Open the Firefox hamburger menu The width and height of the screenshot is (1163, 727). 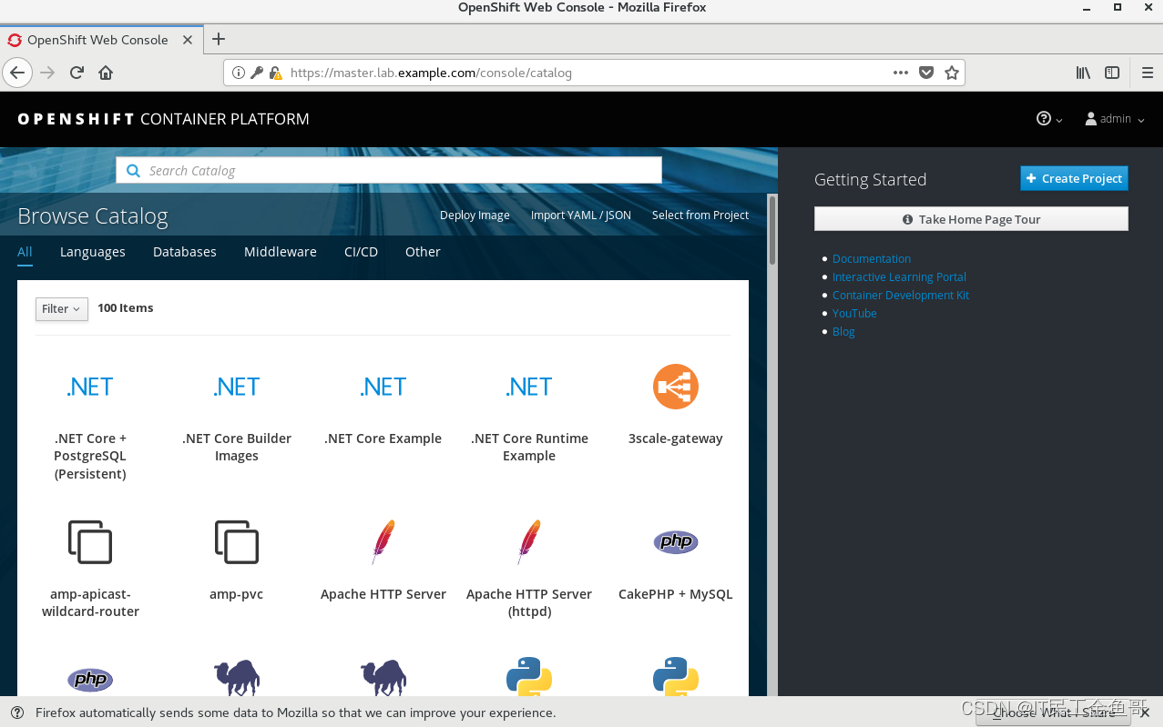point(1147,73)
